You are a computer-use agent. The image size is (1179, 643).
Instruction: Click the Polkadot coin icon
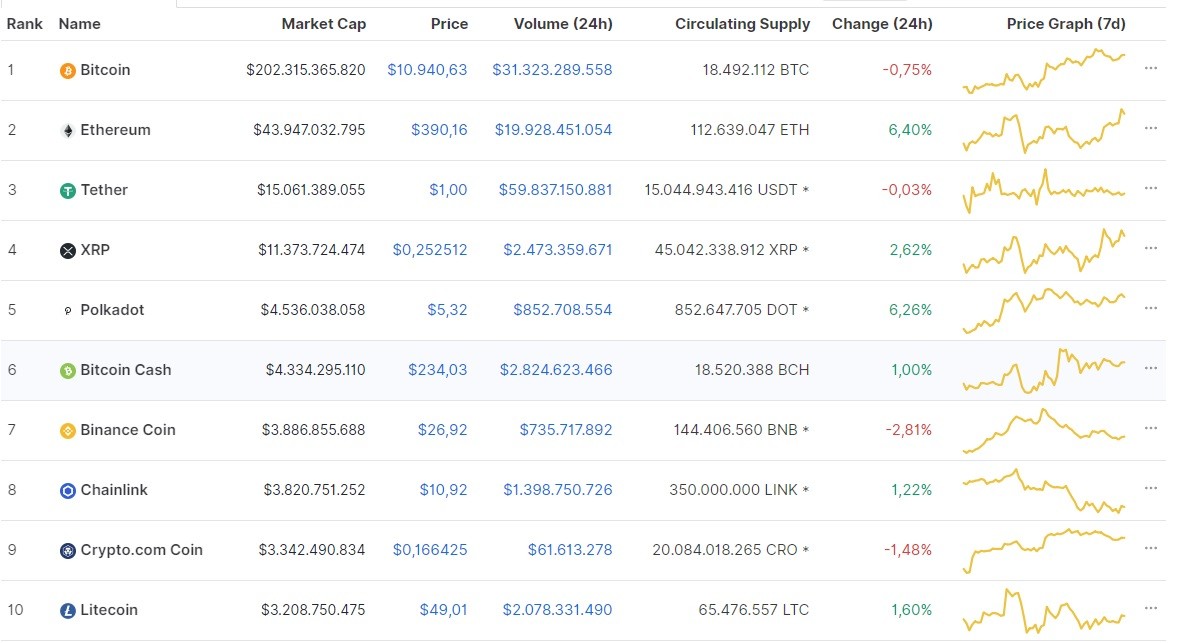pyautogui.click(x=67, y=310)
